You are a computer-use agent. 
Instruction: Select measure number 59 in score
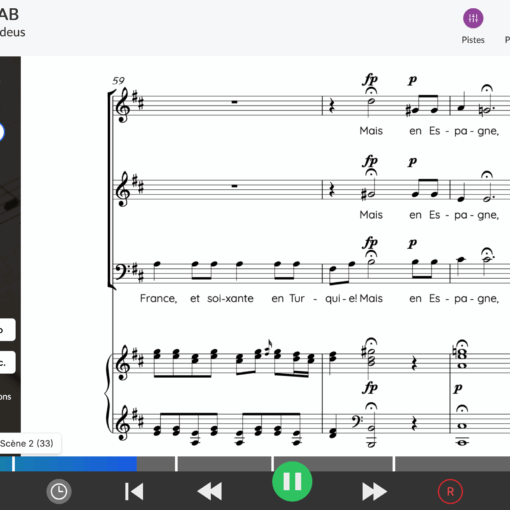(118, 81)
